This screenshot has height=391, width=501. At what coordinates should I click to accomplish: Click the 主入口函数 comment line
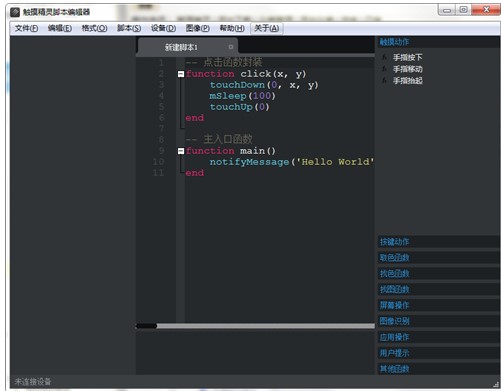pos(219,140)
